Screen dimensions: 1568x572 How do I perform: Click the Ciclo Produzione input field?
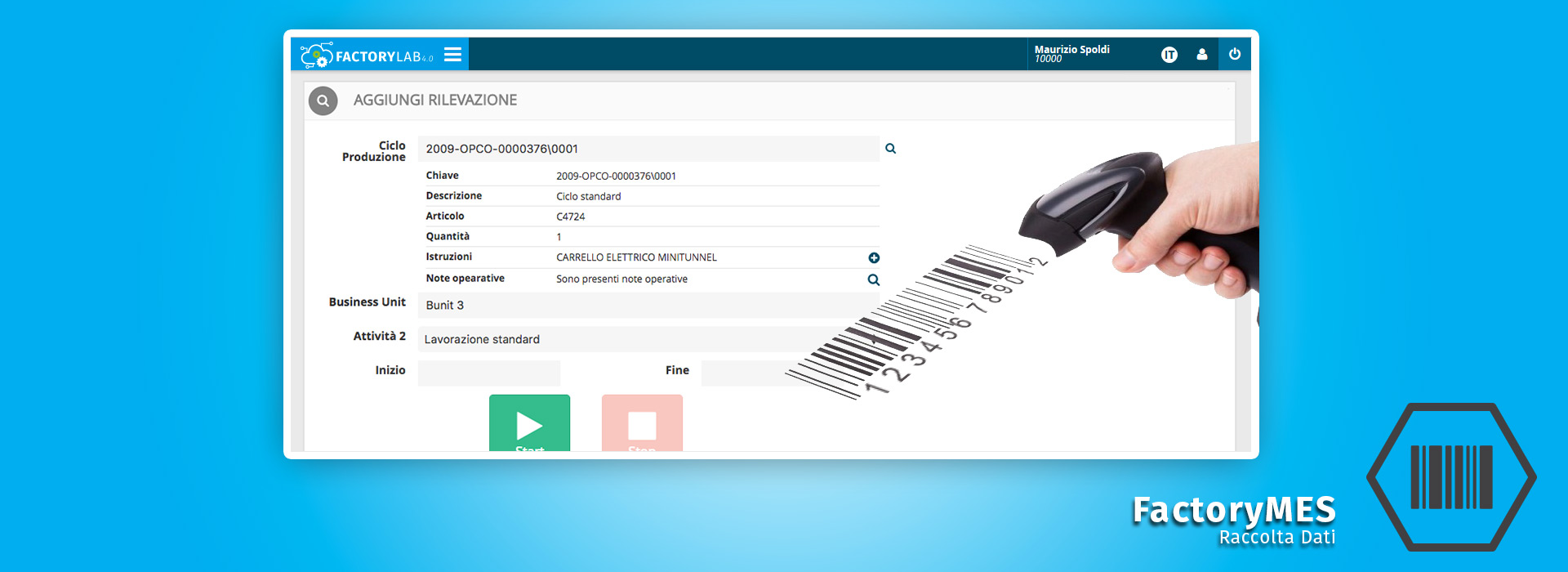[648, 149]
